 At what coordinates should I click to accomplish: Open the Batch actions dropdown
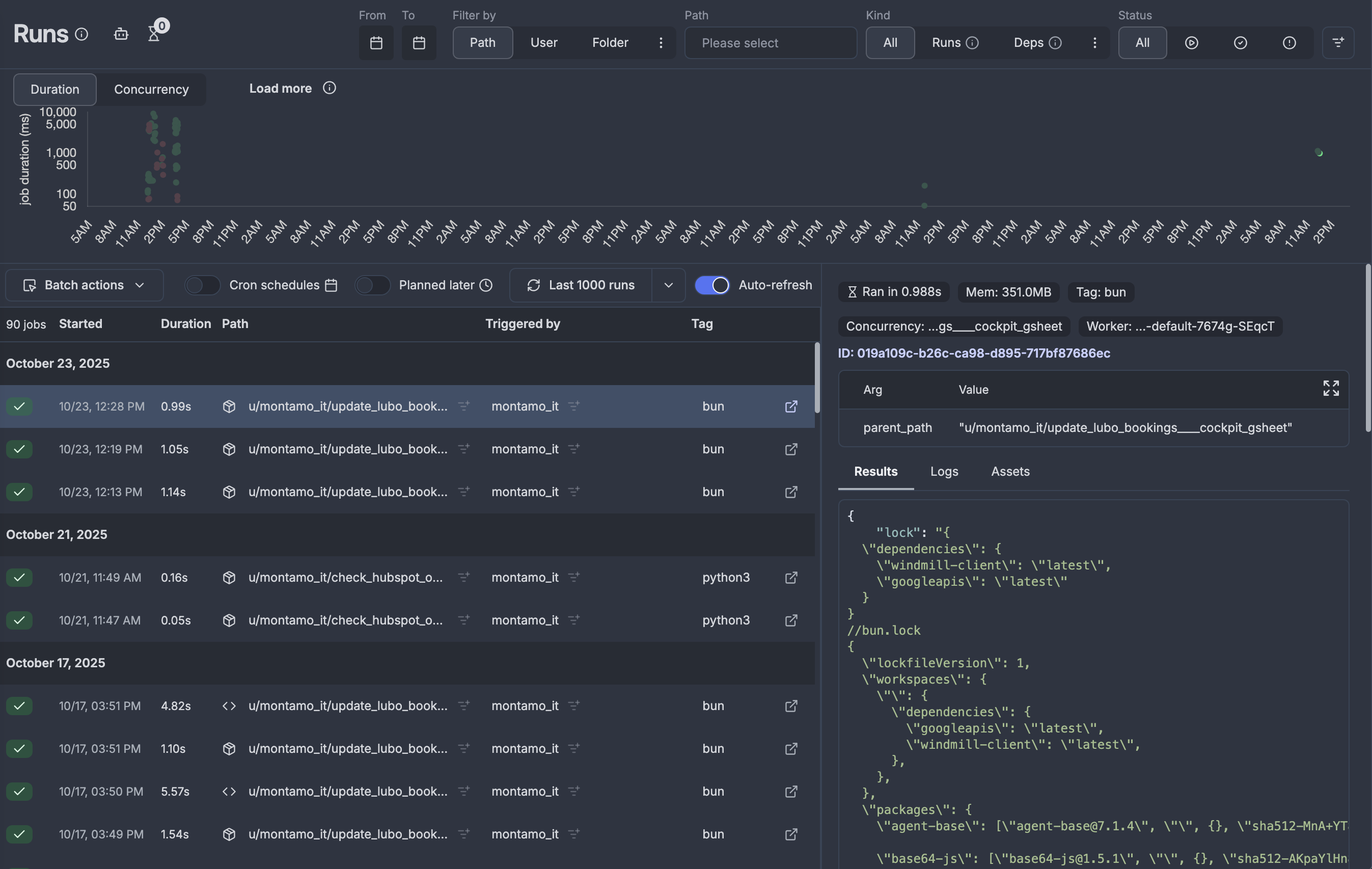(85, 285)
